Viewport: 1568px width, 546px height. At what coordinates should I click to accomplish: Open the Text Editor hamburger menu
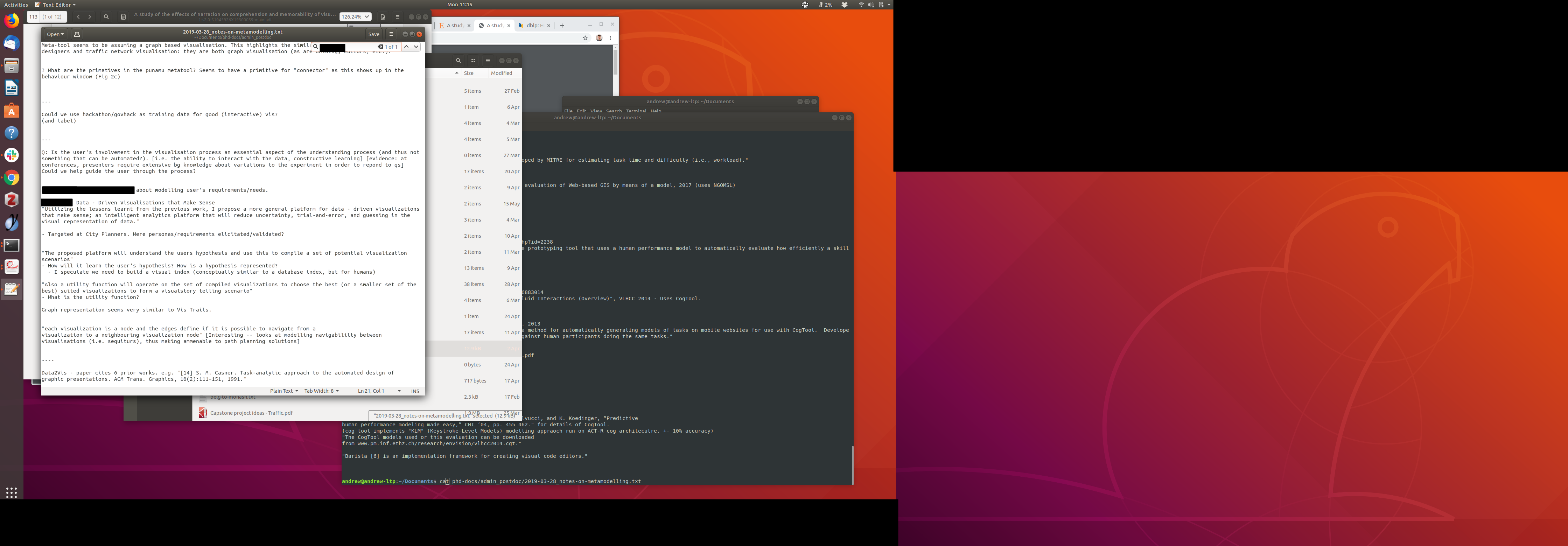click(x=391, y=34)
